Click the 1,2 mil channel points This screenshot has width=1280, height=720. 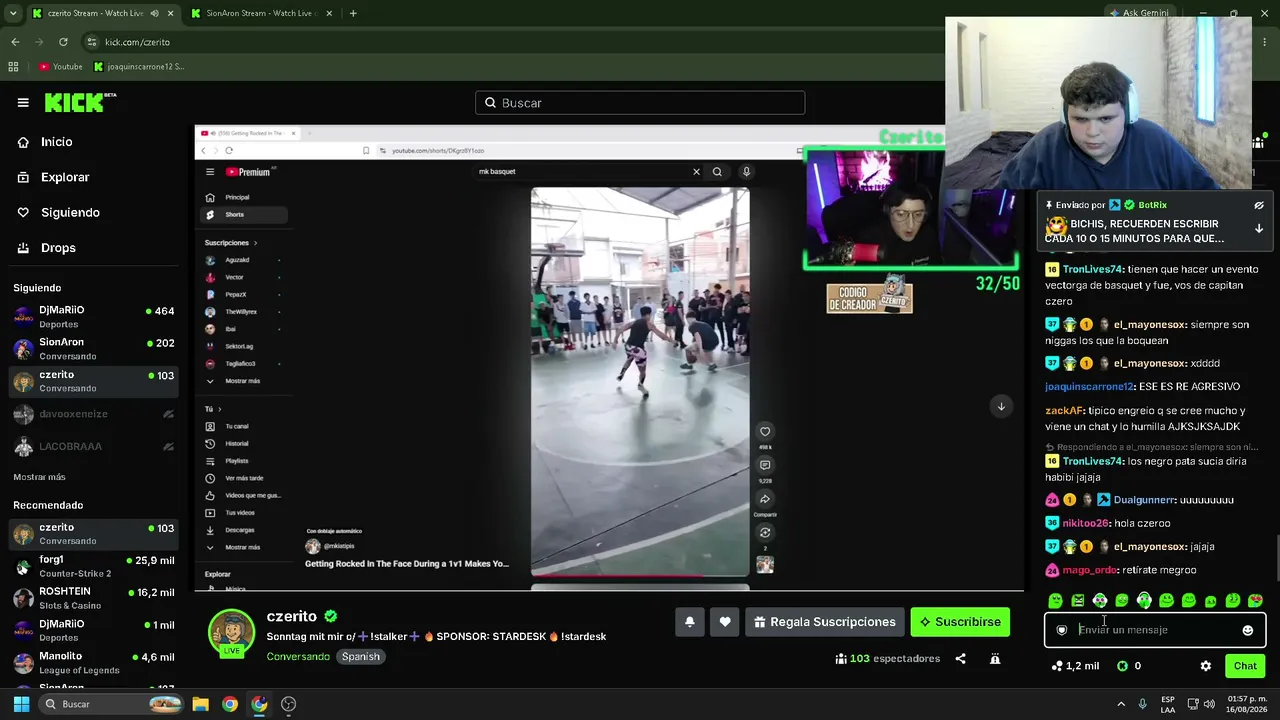coord(1075,666)
